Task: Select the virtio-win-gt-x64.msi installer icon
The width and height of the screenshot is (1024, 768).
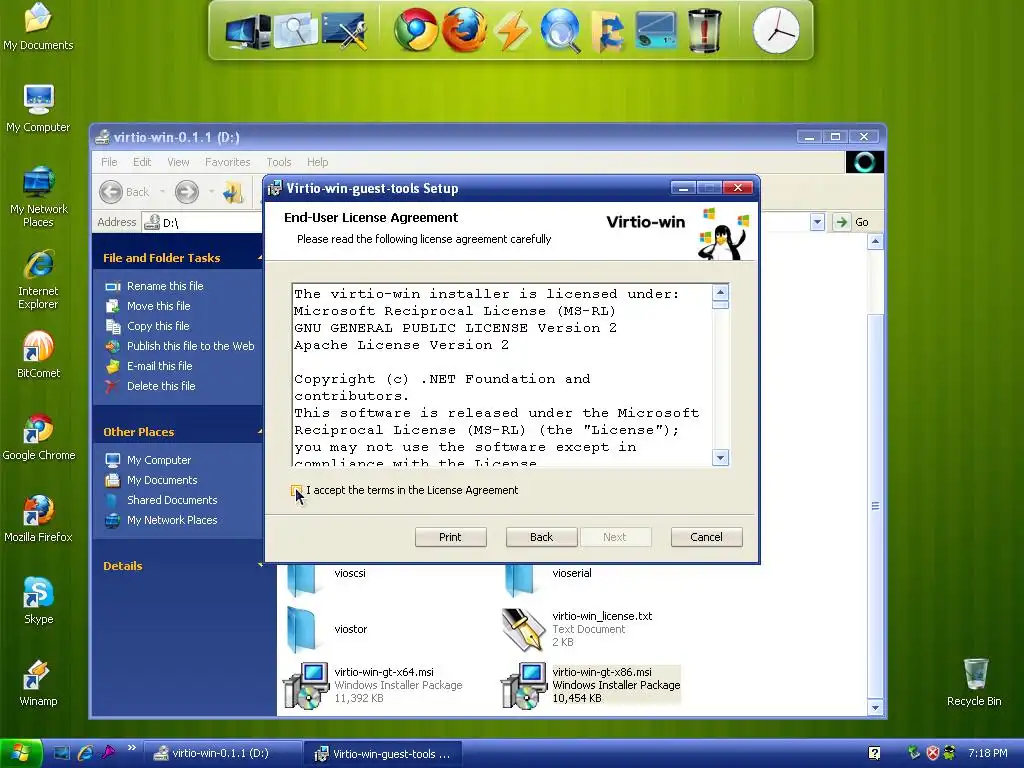Action: point(306,686)
